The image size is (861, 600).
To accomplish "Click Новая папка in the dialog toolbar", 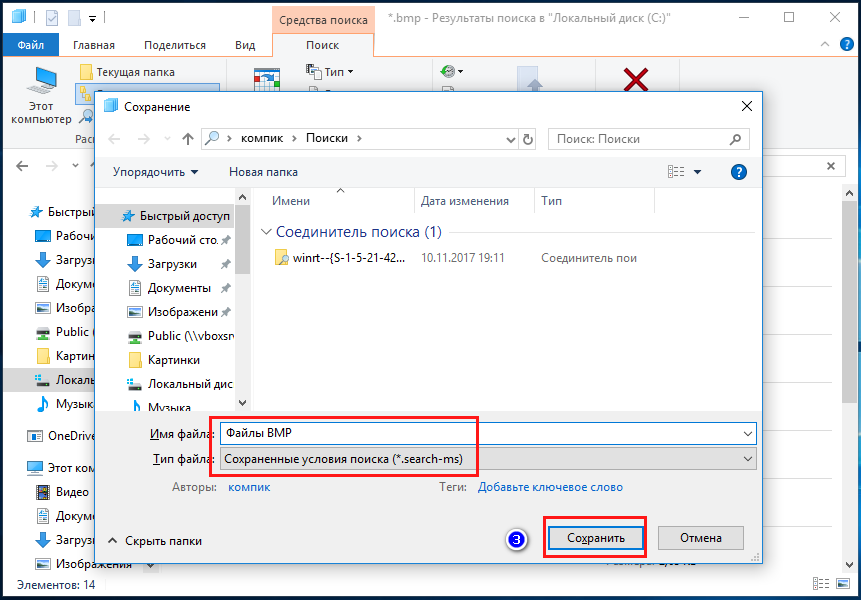I will click(263, 172).
